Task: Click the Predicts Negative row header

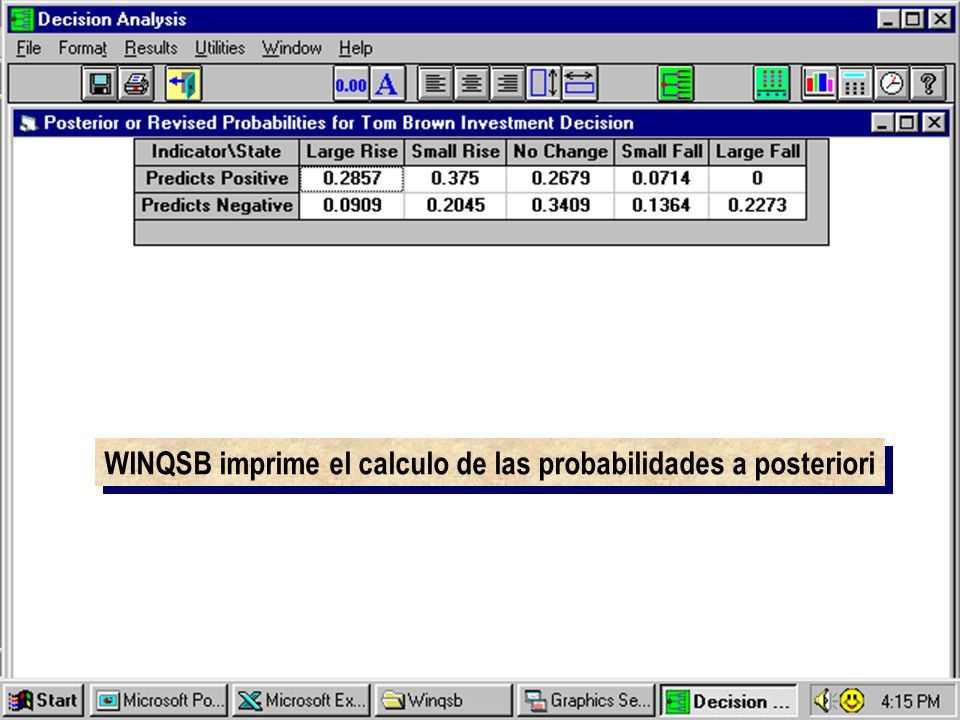Action: 217,206
